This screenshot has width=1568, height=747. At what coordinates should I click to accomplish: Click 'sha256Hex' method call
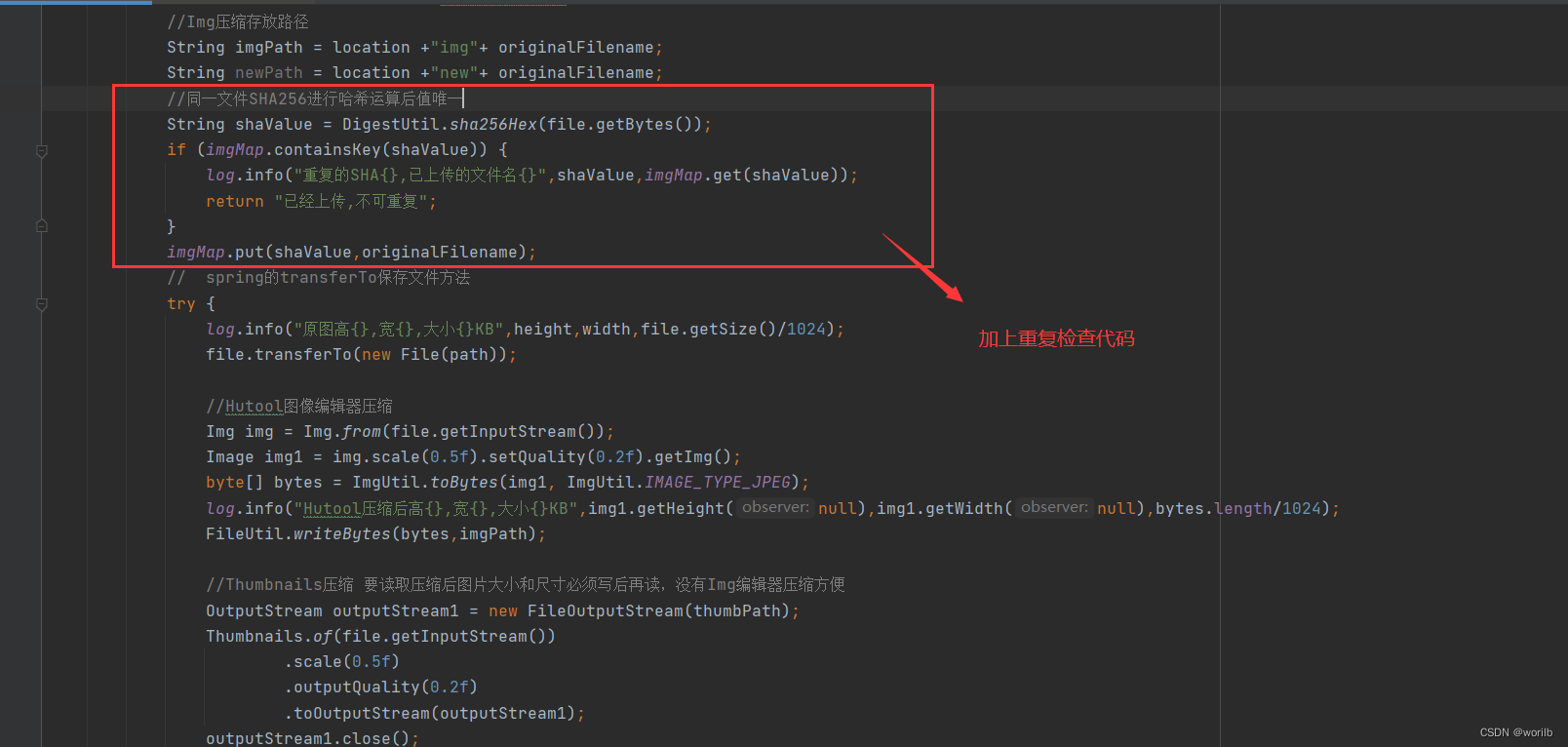pyautogui.click(x=493, y=124)
